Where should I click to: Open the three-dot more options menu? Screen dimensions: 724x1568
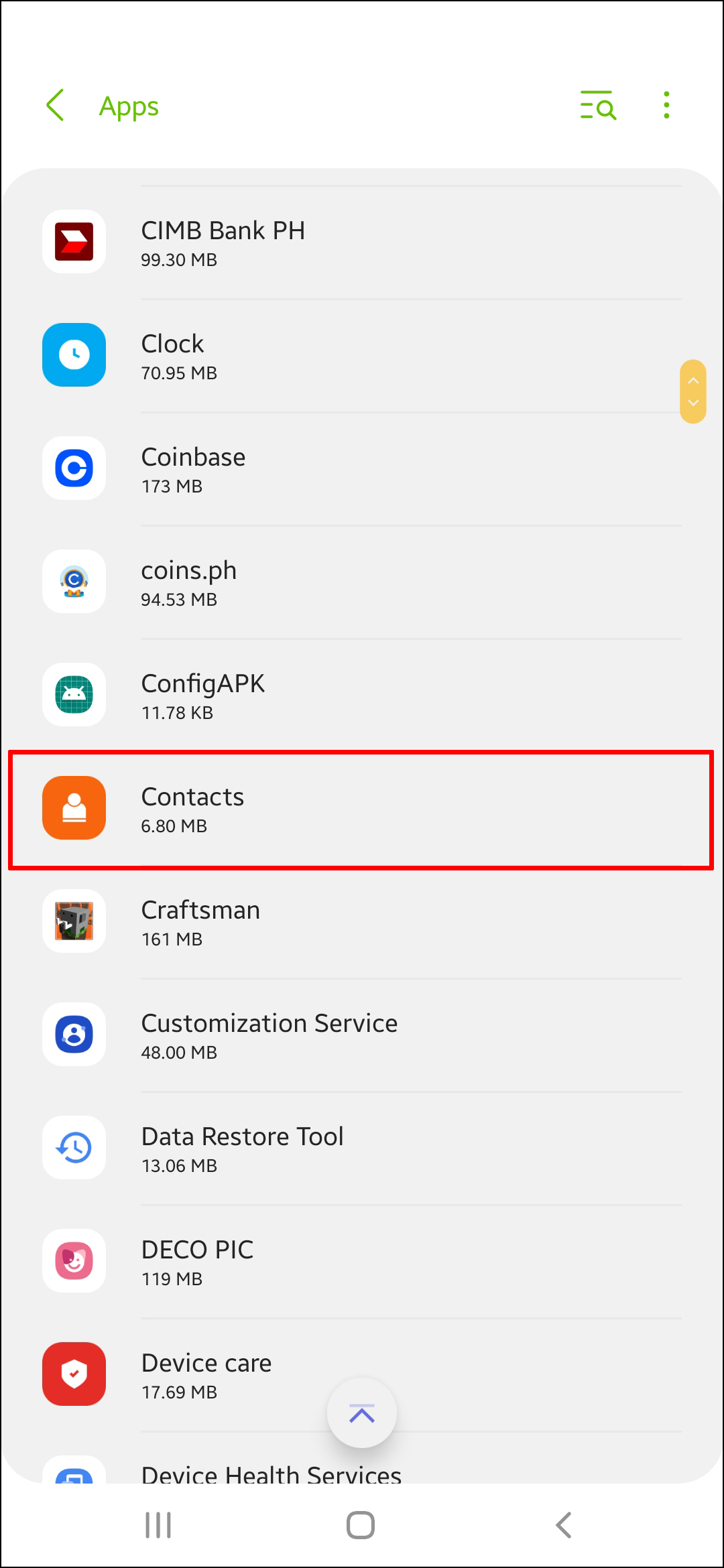[x=666, y=106]
